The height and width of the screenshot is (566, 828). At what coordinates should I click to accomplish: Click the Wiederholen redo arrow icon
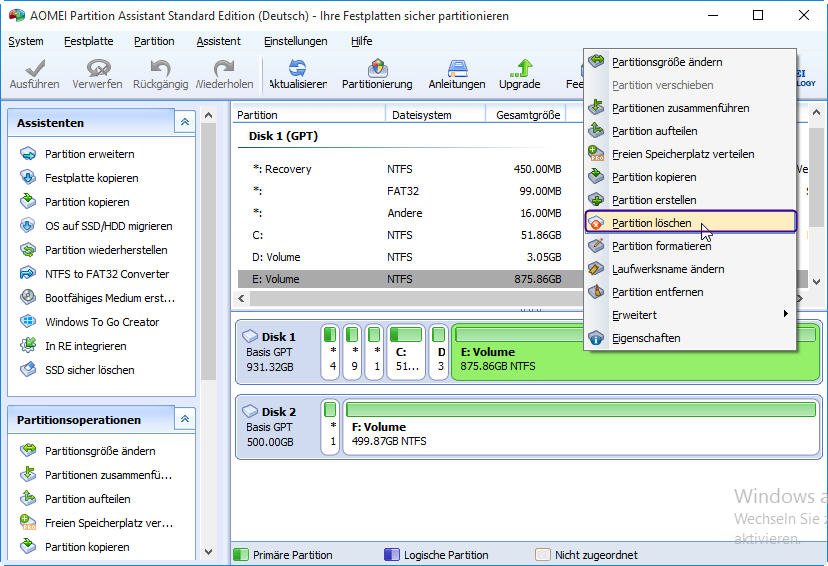coord(224,69)
